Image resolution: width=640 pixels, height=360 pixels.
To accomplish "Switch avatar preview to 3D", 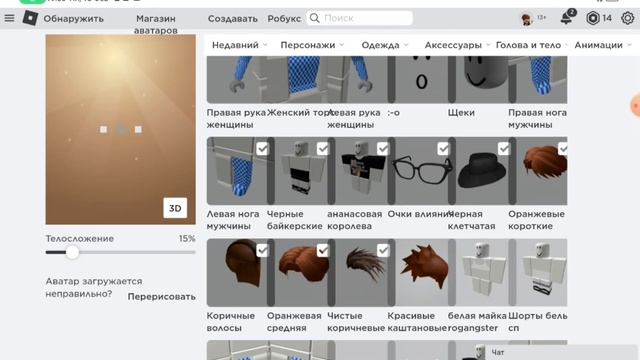I will (x=175, y=208).
